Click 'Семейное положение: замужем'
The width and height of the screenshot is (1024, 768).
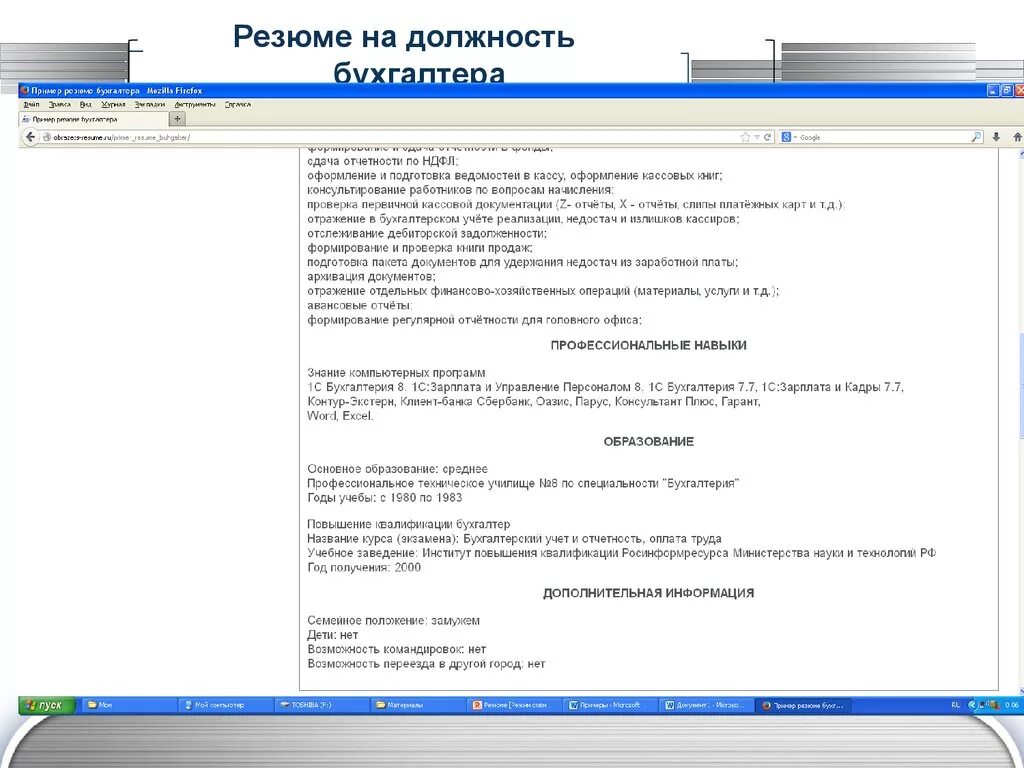(x=394, y=620)
